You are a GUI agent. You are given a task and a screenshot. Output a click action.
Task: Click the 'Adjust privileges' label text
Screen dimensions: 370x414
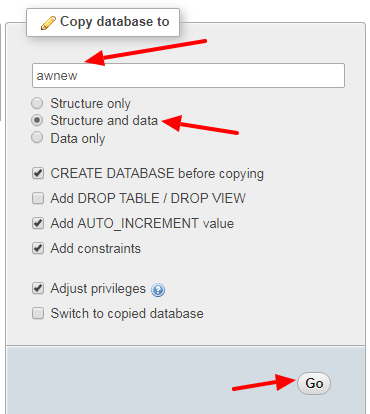tap(98, 289)
